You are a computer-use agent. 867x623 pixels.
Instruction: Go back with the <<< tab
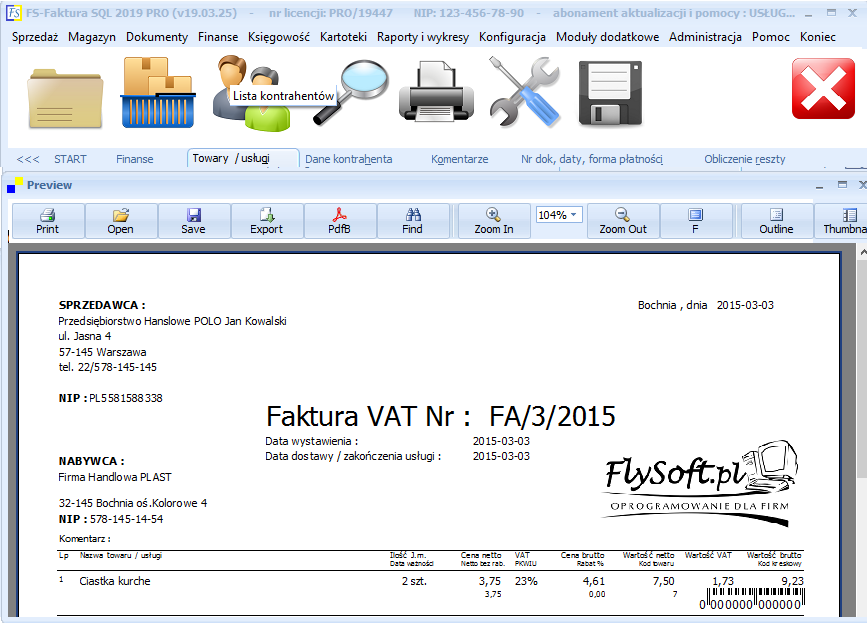tap(28, 159)
